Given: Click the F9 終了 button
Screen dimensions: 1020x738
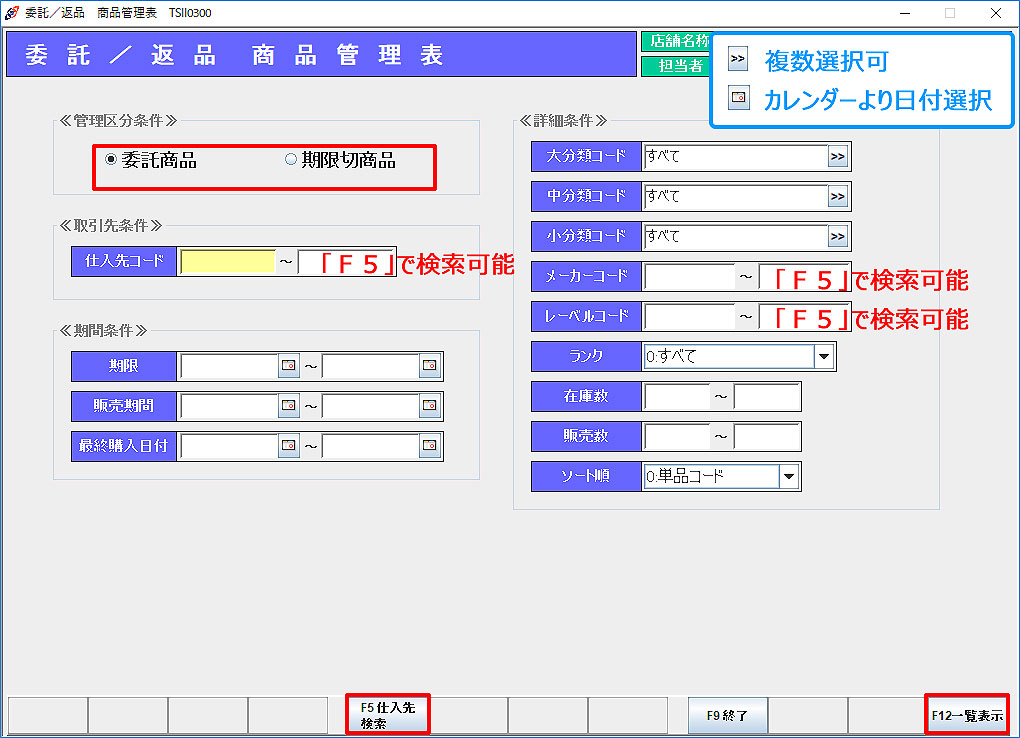Looking at the screenshot, I should (x=727, y=715).
